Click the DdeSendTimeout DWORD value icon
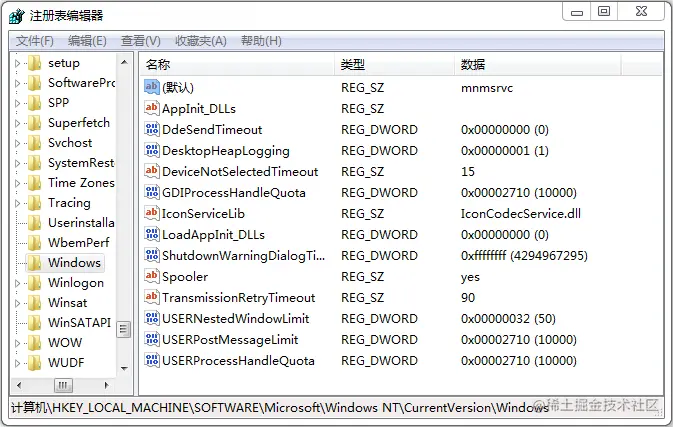 (152, 129)
